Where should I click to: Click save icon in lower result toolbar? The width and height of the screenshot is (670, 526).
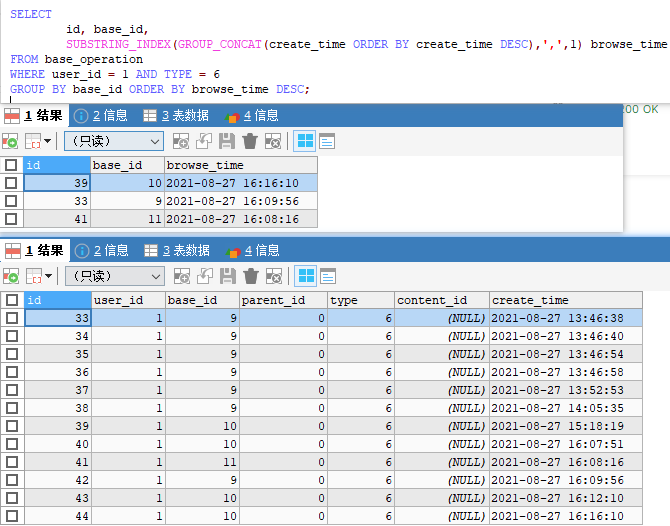(228, 276)
